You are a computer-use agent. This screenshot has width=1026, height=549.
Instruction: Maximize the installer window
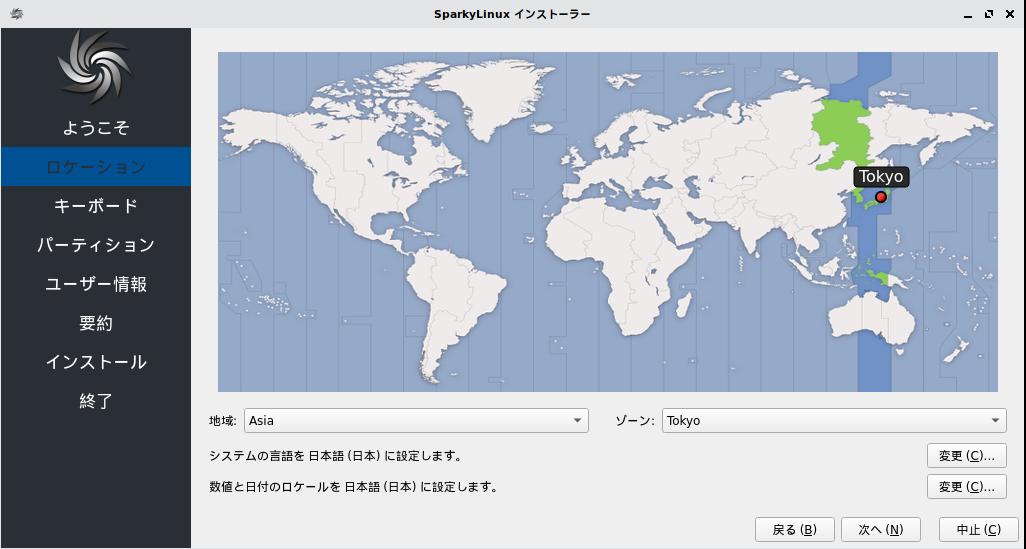[x=989, y=14]
